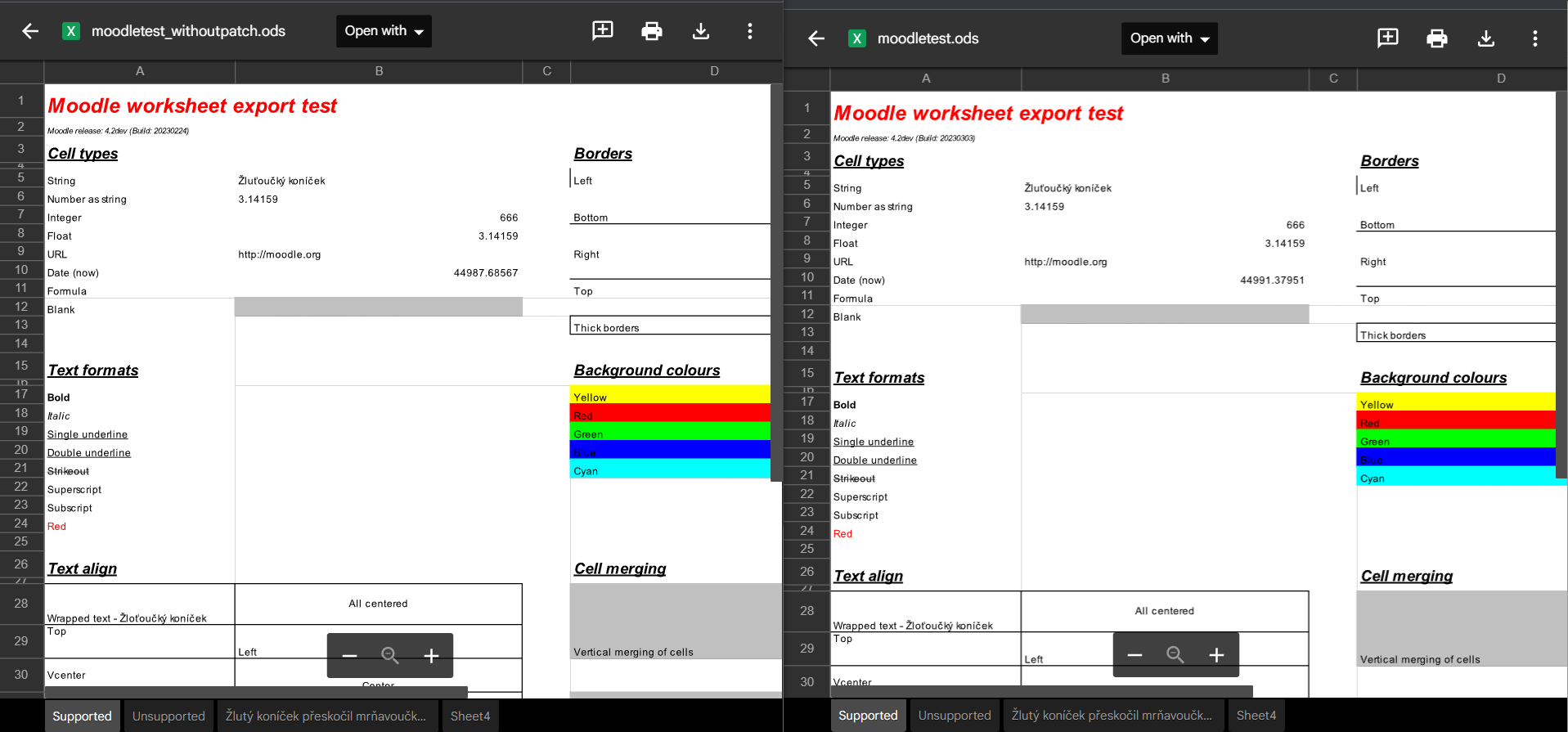Click Green background cell in left sheet
This screenshot has height=732, width=1568.
coord(670,431)
